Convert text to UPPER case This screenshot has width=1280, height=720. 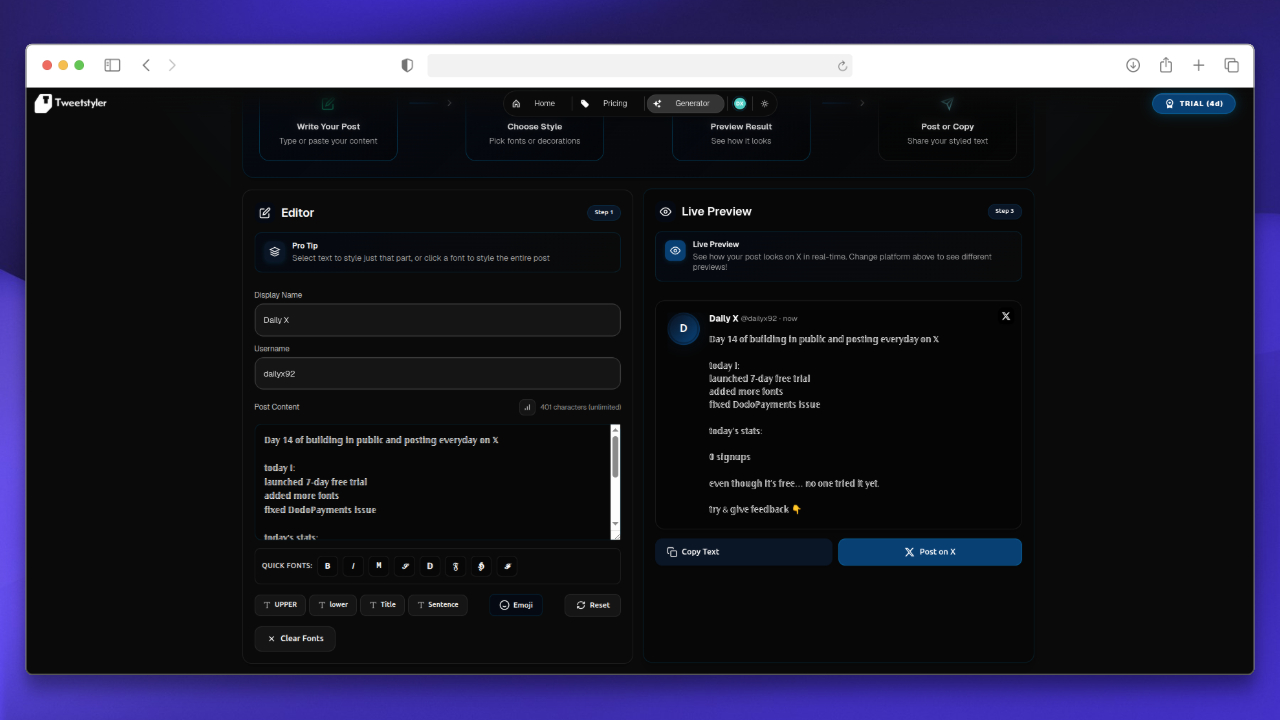click(x=279, y=605)
